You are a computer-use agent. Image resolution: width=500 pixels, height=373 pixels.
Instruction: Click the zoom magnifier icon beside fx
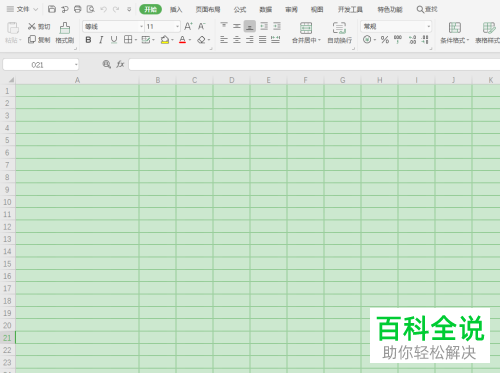point(107,64)
